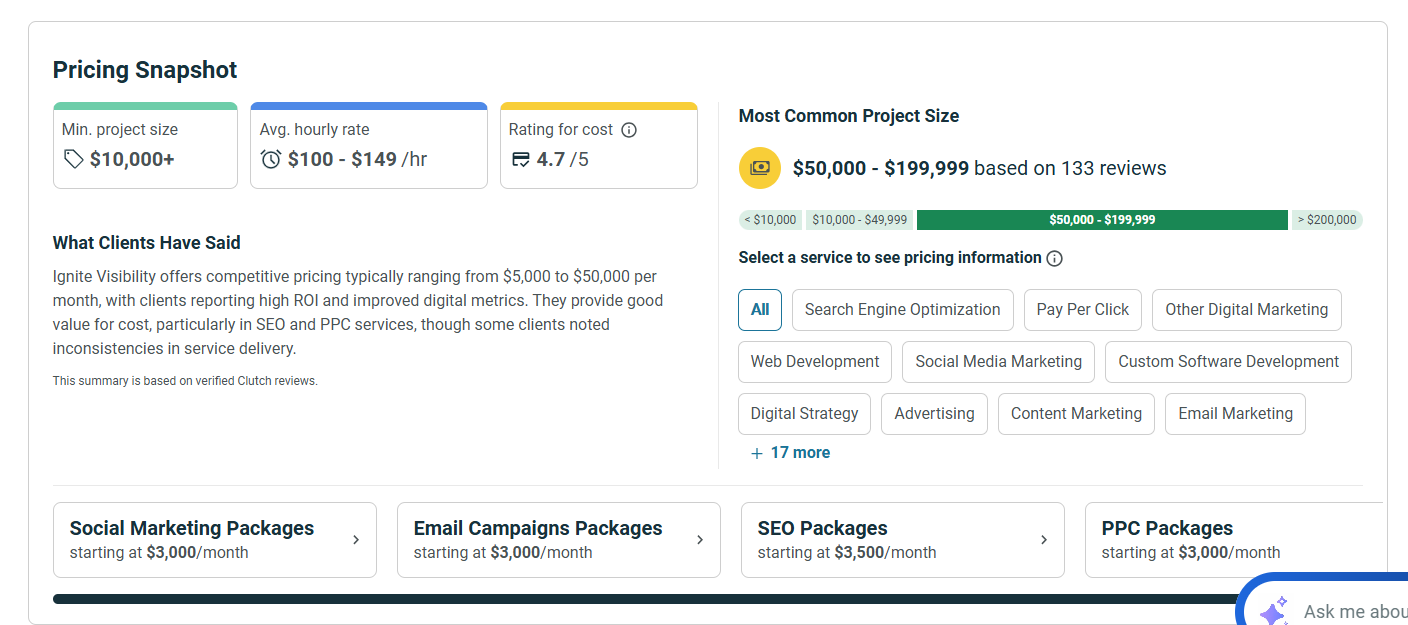
Task: Click the Avg. hourly rate card
Action: (369, 145)
